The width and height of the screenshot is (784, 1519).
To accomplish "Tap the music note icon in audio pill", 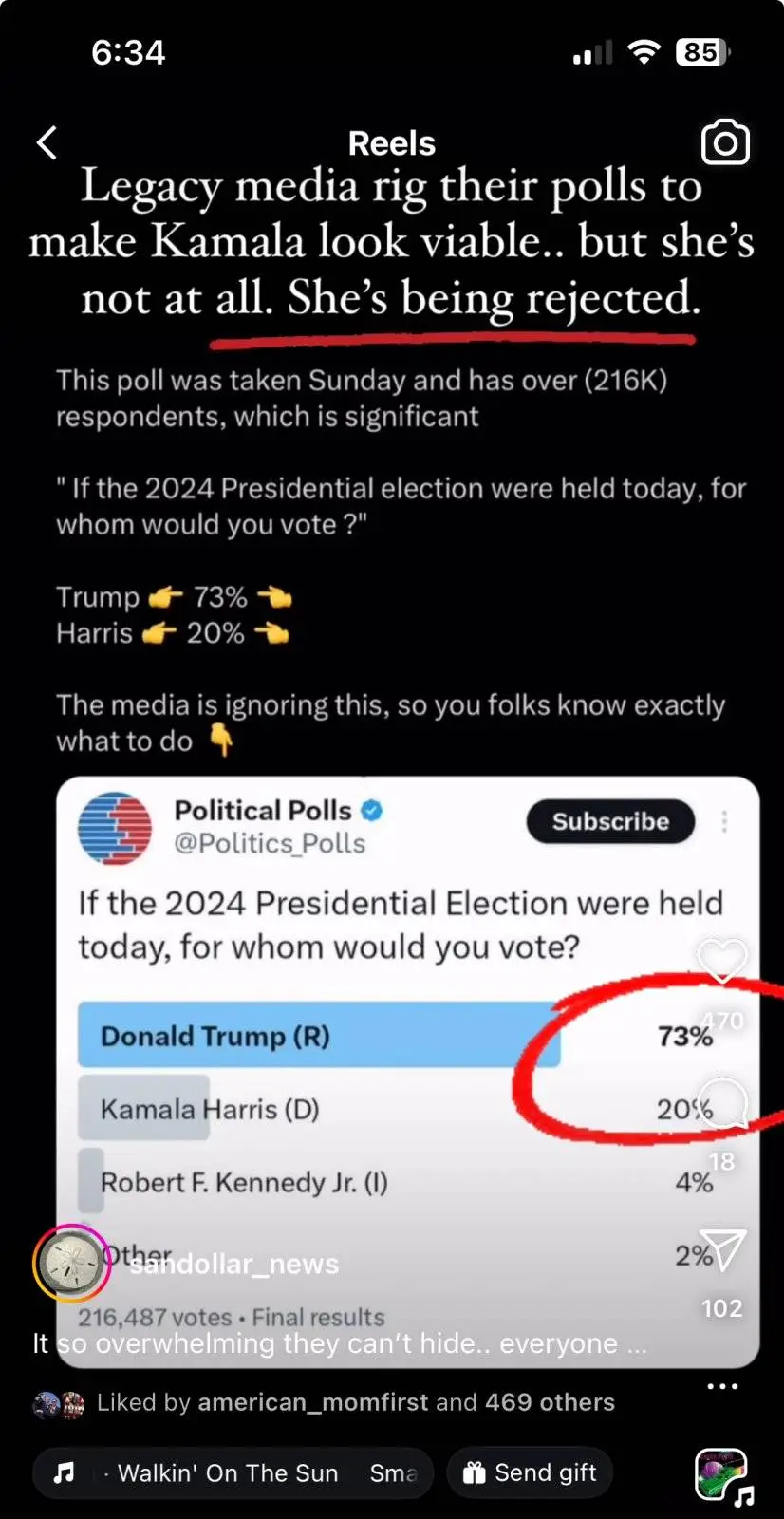I will coord(64,1472).
